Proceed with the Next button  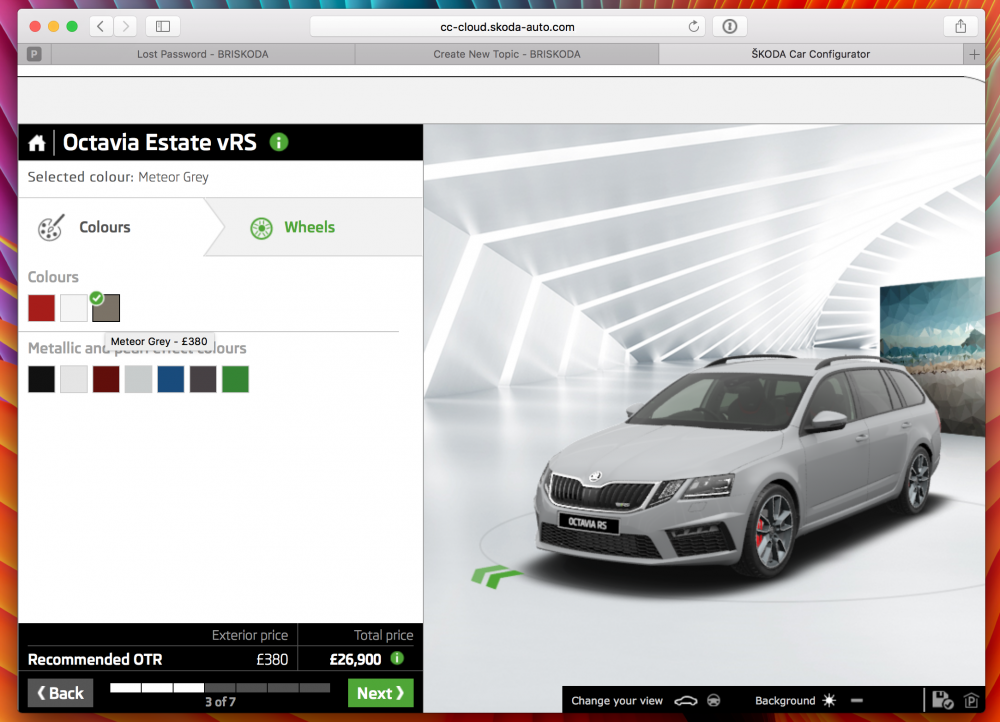[x=381, y=693]
